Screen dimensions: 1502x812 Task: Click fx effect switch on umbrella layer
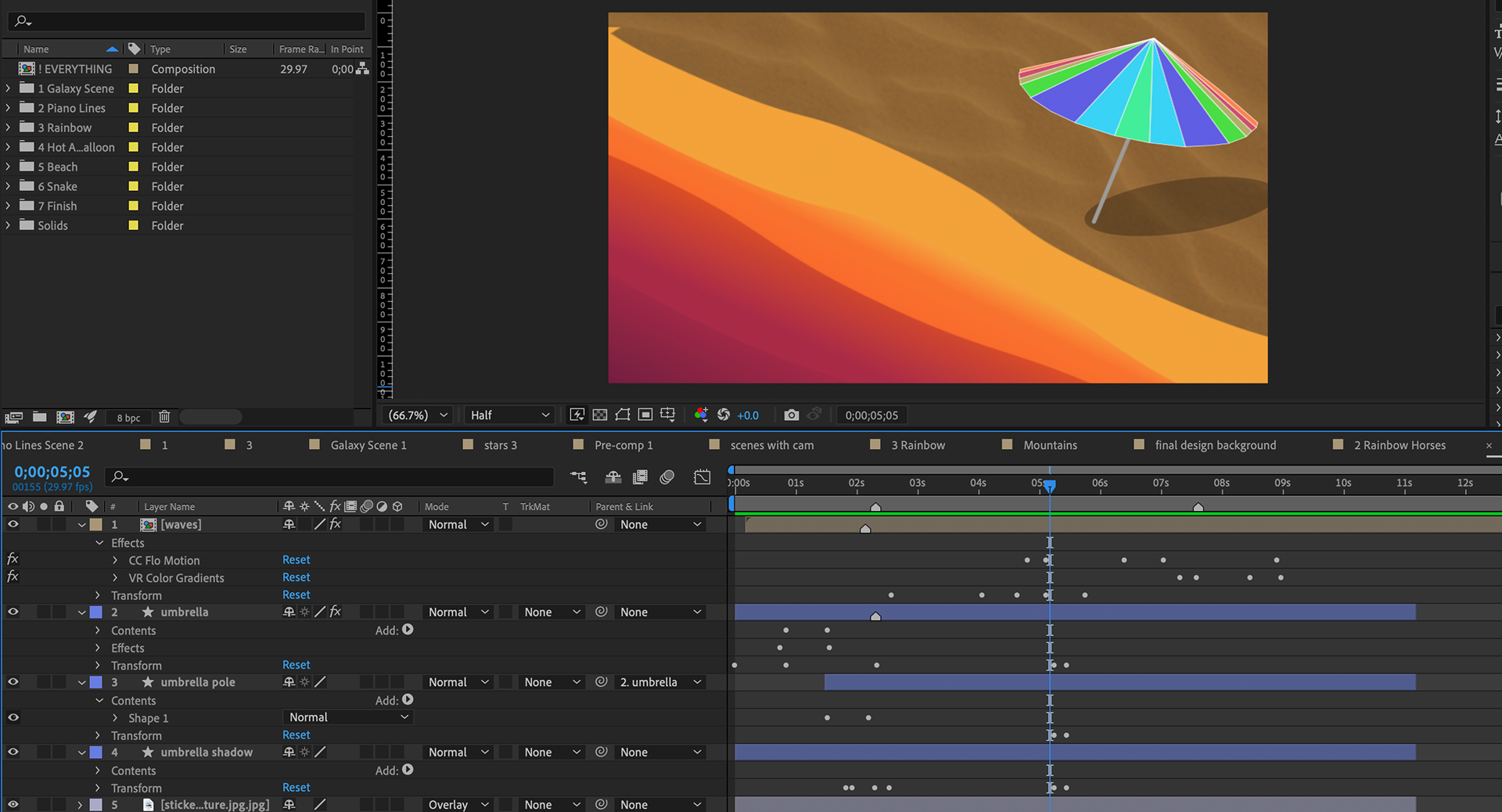[x=335, y=612]
